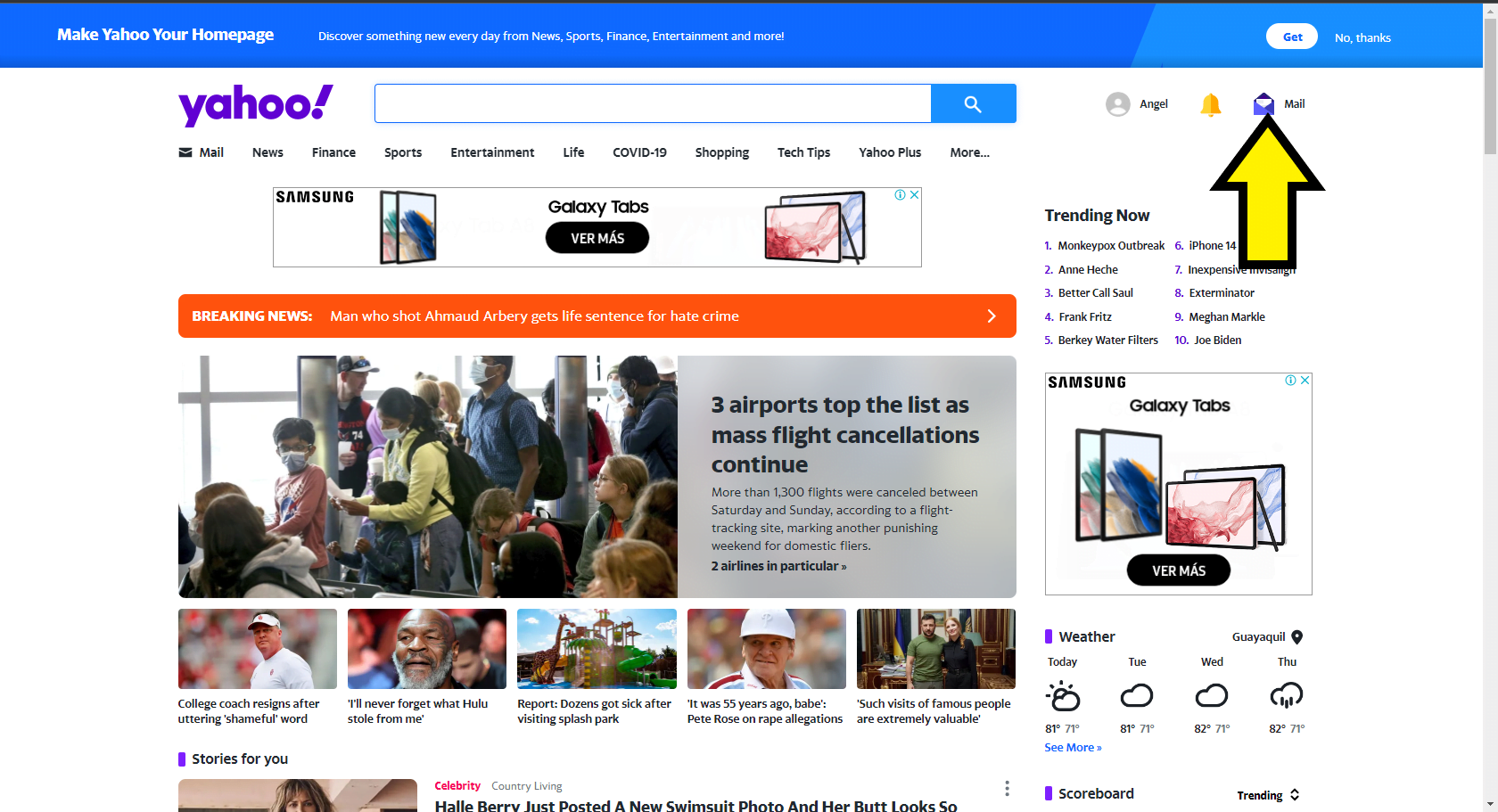Open the Ahmaud Arbery breaking news headline
The width and height of the screenshot is (1498, 812).
coord(534,316)
